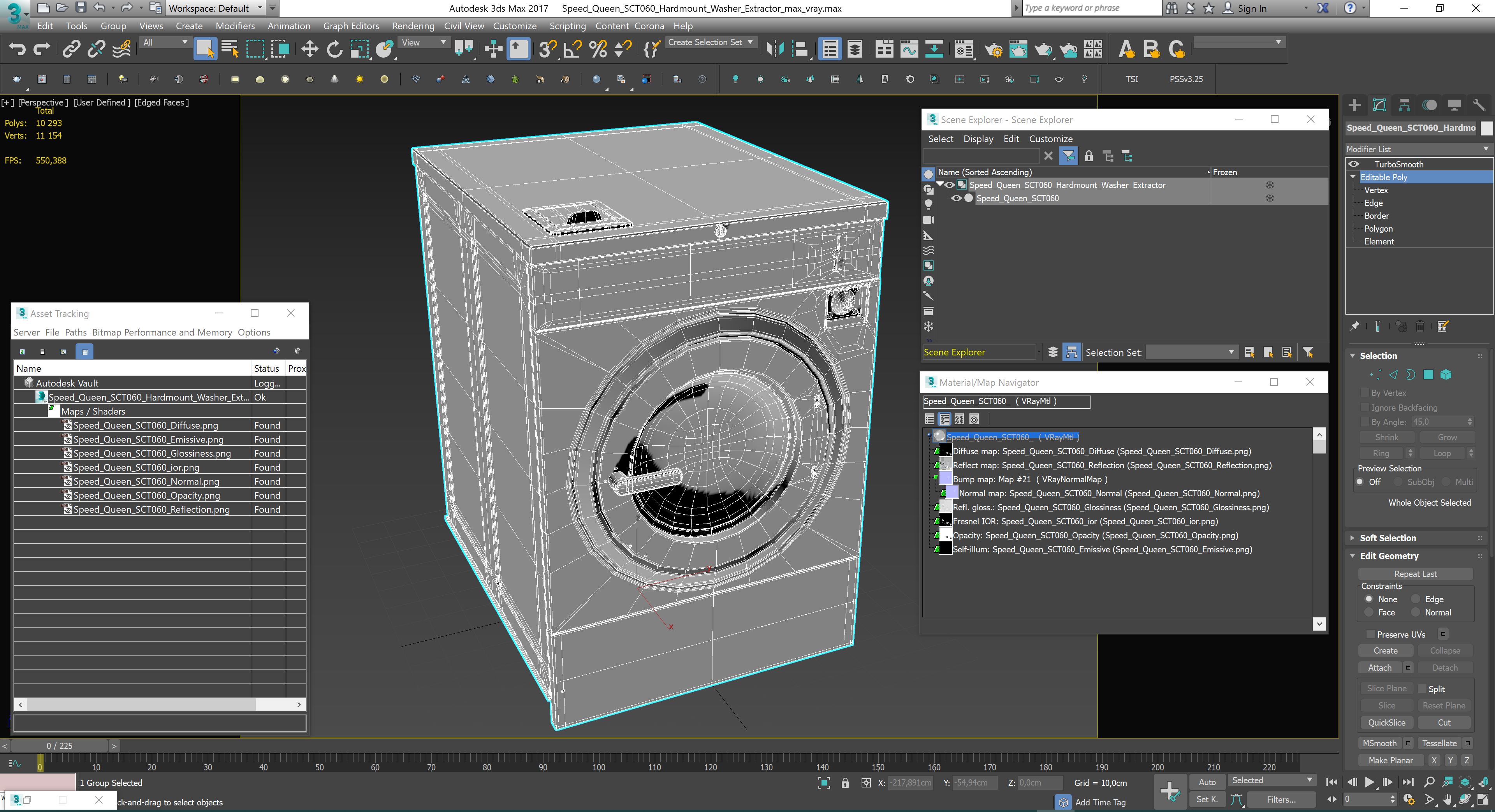Click Play Animation button

(x=1370, y=782)
